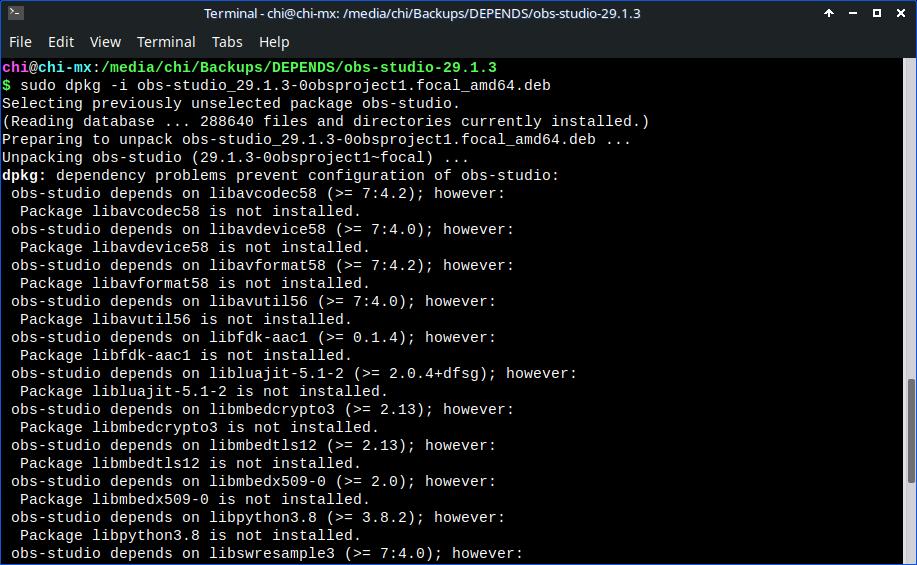
Task: Open the Edit menu
Action: (x=61, y=42)
